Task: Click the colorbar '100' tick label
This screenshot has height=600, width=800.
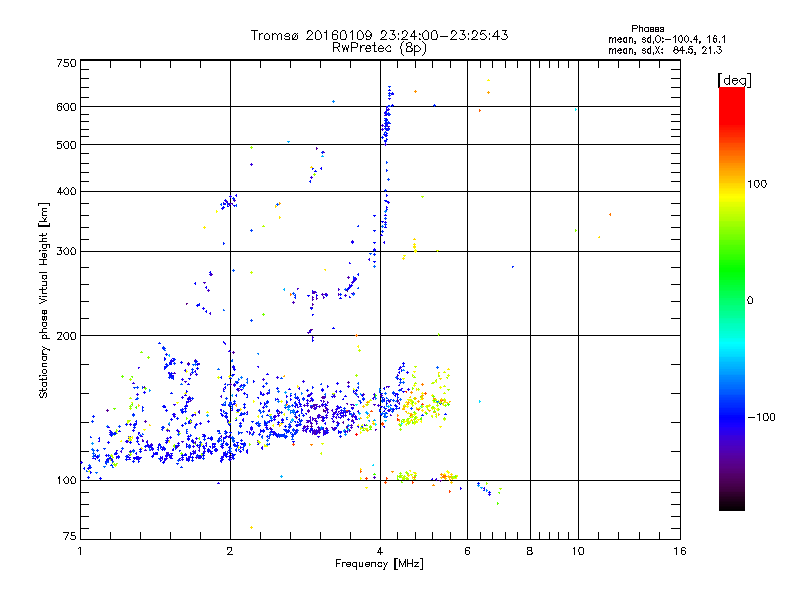Action: pyautogui.click(x=757, y=184)
